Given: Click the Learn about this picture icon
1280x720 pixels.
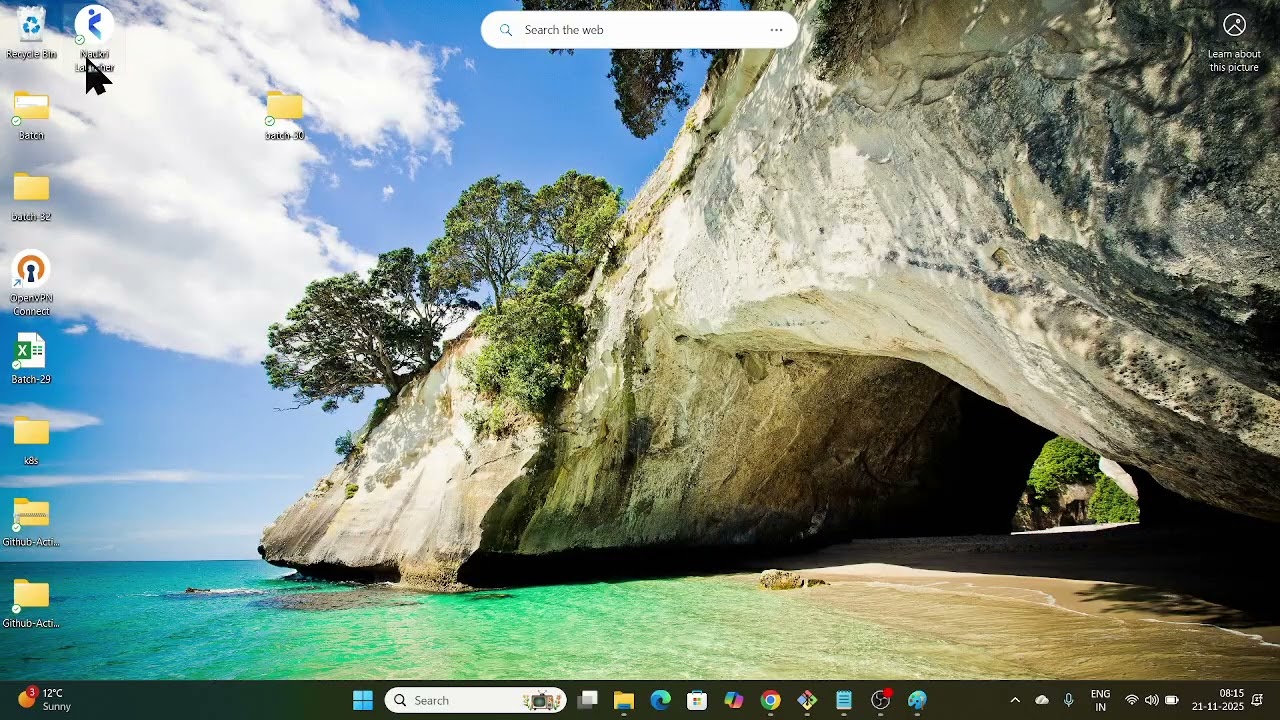Looking at the screenshot, I should click(1234, 42).
